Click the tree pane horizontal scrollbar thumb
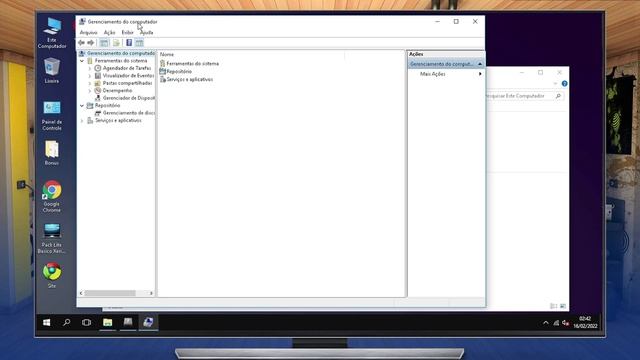 [110, 293]
